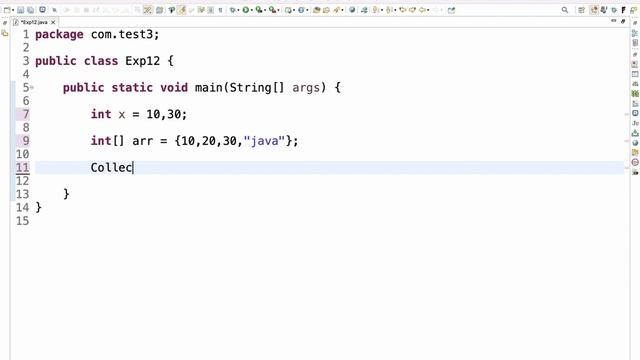Open the Next Annotation dropdown arrow
Screen dimensions: 640x360
382,10
